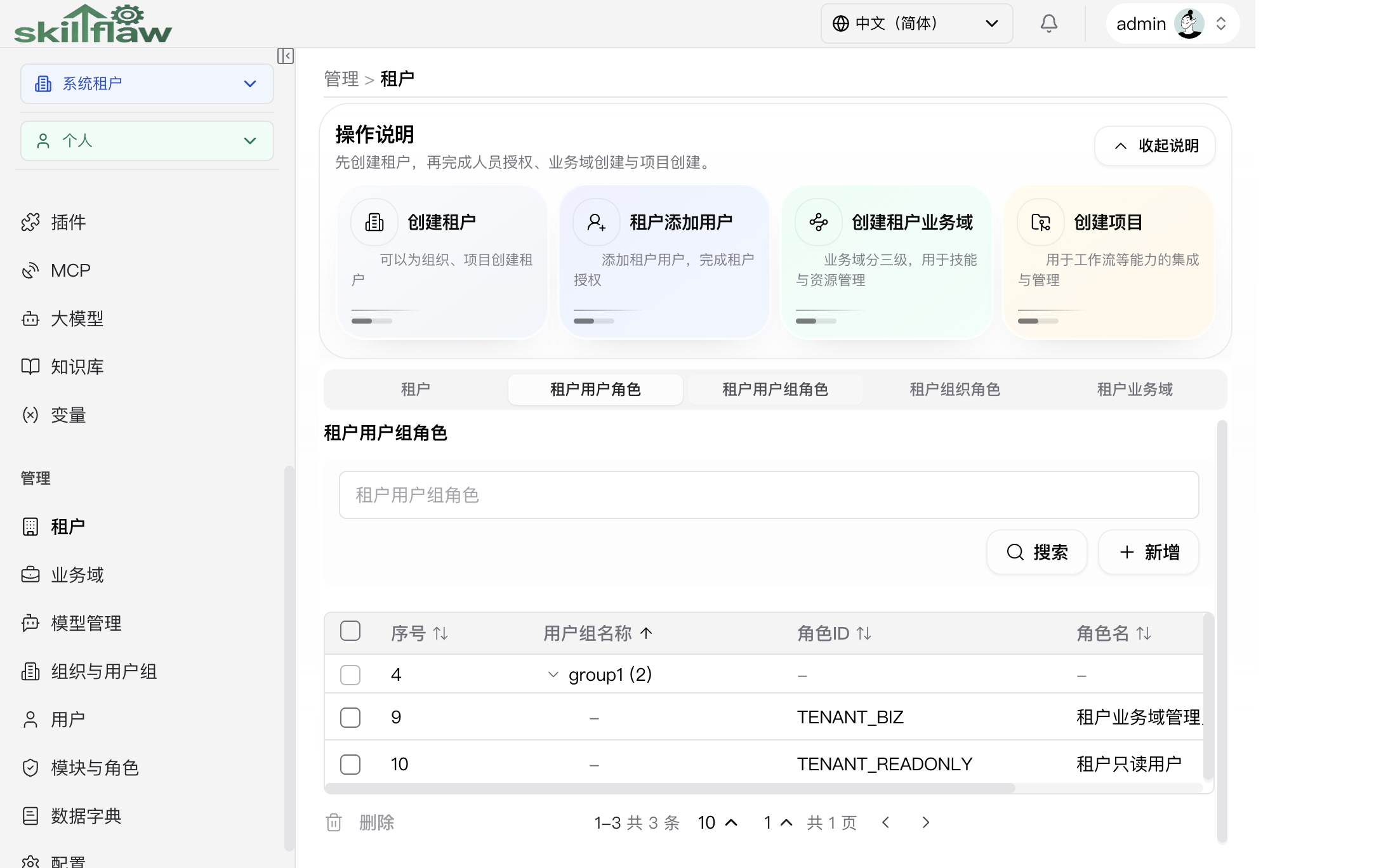Open the page size 10 dropdown

[x=718, y=822]
